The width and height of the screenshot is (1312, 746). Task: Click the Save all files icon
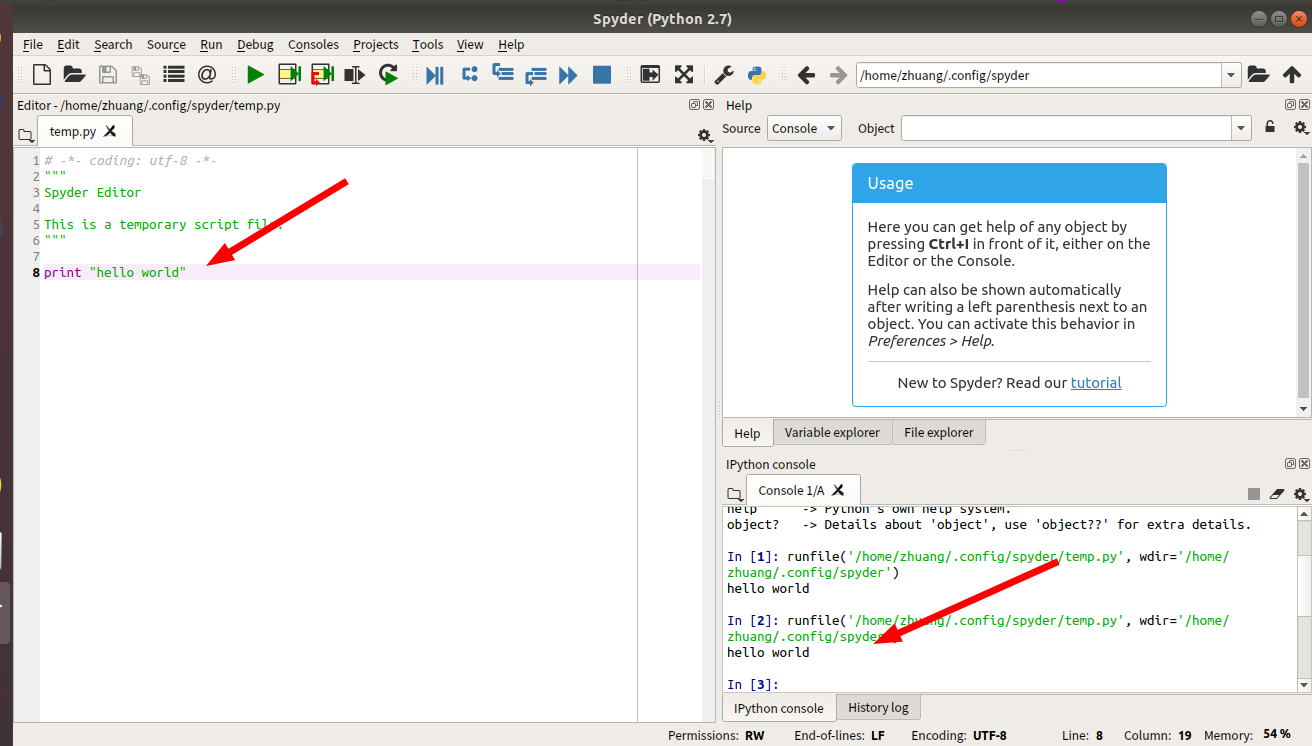click(140, 74)
